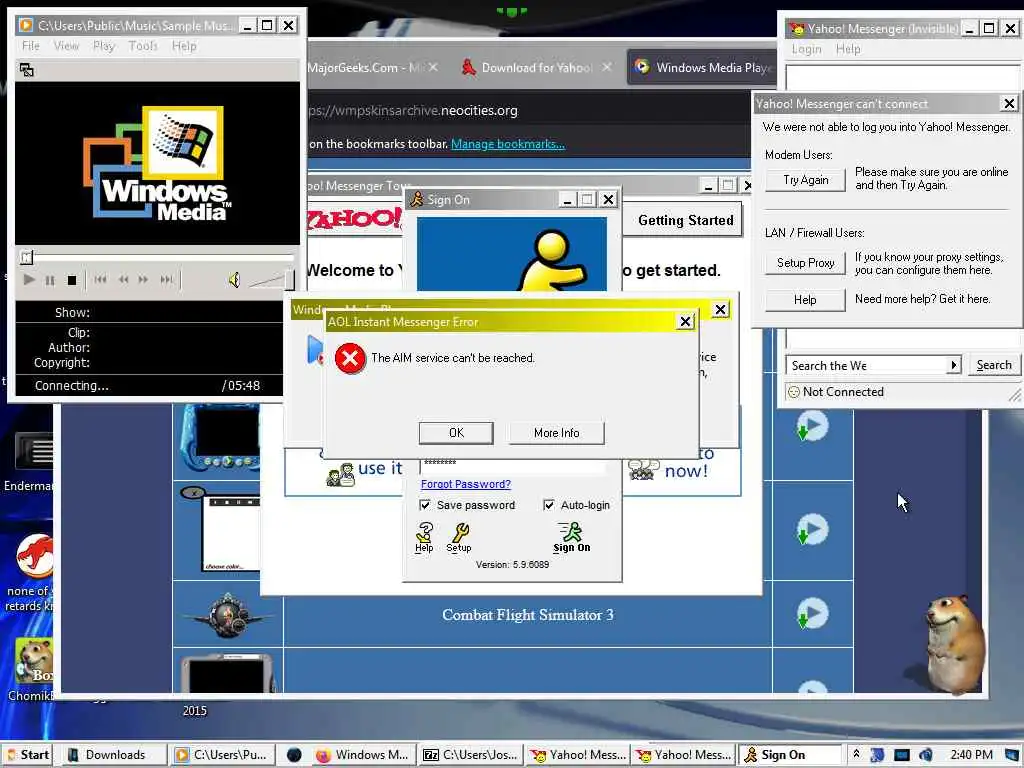Click Pause in Windows Media Player
This screenshot has width=1024, height=768.
(50, 280)
